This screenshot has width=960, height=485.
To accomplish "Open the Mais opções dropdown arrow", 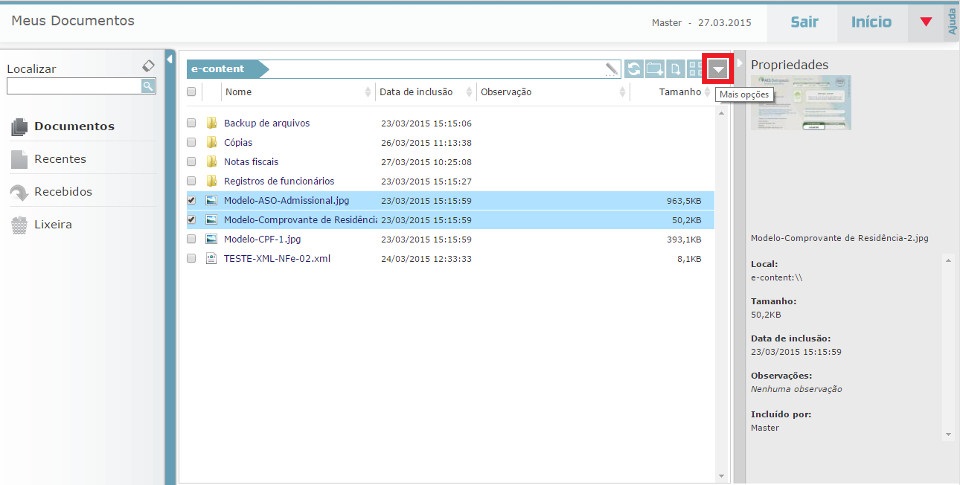I will click(718, 69).
